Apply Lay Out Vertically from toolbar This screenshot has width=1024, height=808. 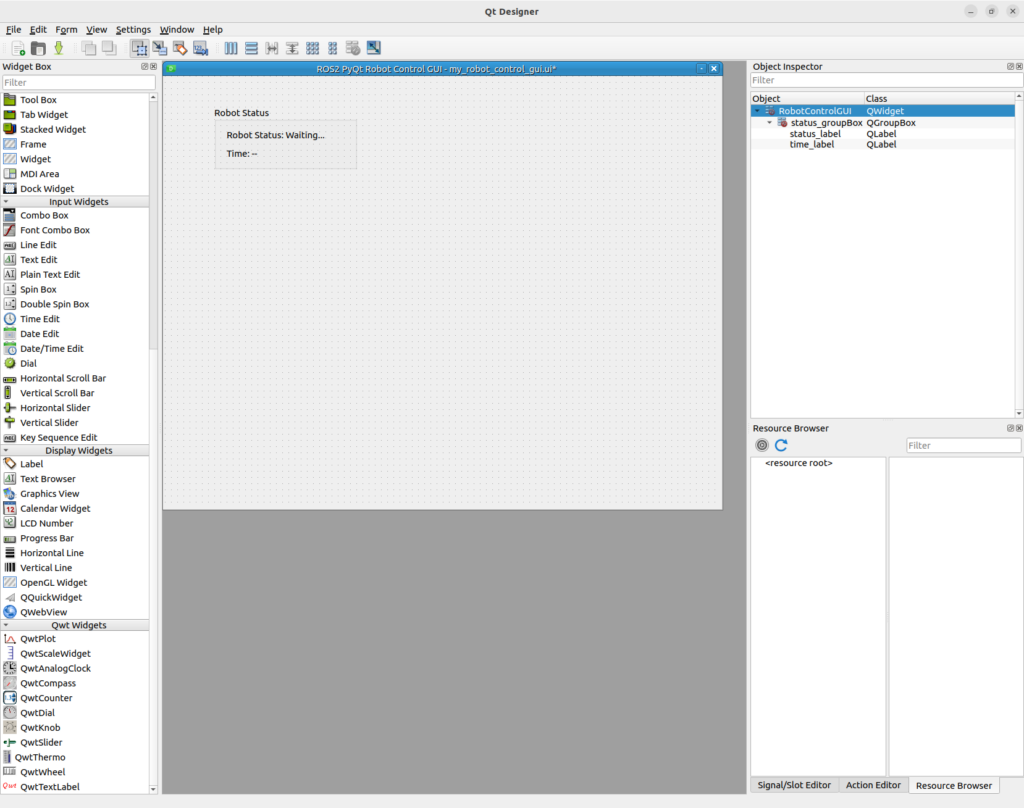pyautogui.click(x=251, y=48)
